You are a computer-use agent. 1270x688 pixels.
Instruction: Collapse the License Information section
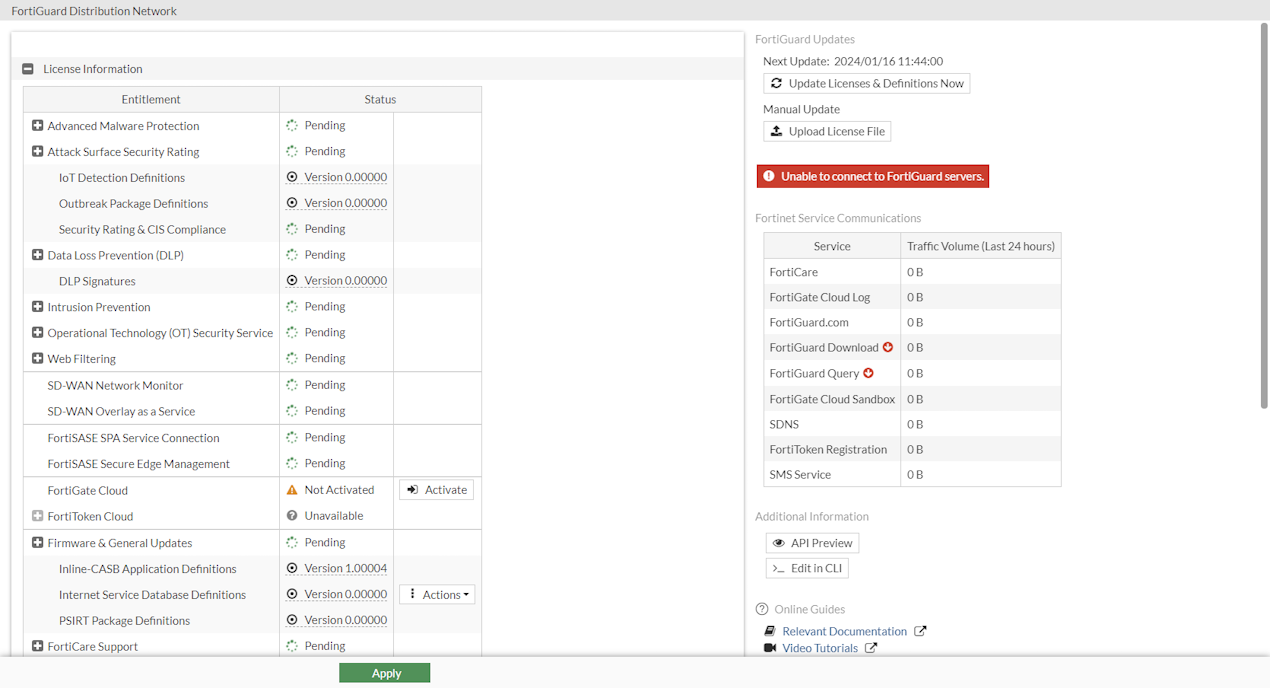27,68
